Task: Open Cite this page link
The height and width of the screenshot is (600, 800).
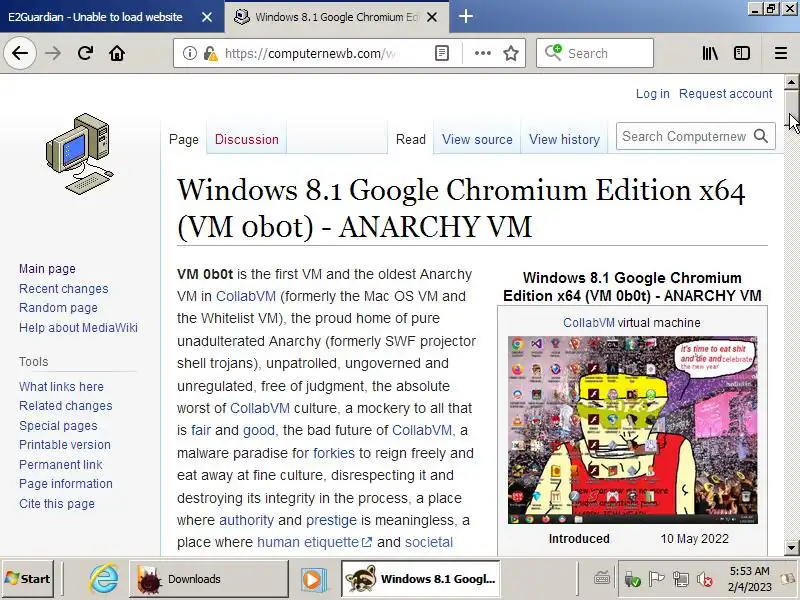Action: (x=57, y=504)
